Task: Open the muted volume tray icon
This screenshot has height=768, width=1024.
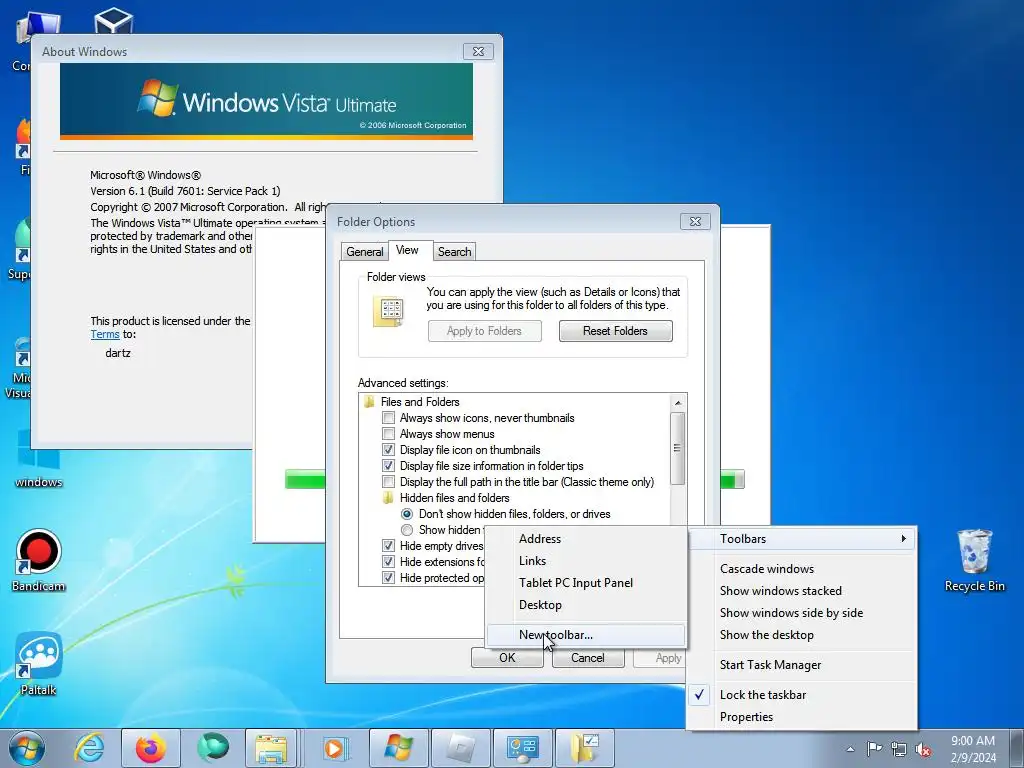Action: [x=923, y=749]
